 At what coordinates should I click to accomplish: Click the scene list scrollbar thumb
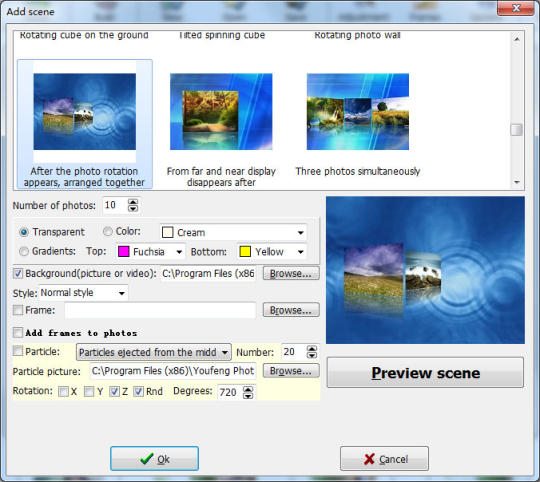click(516, 130)
